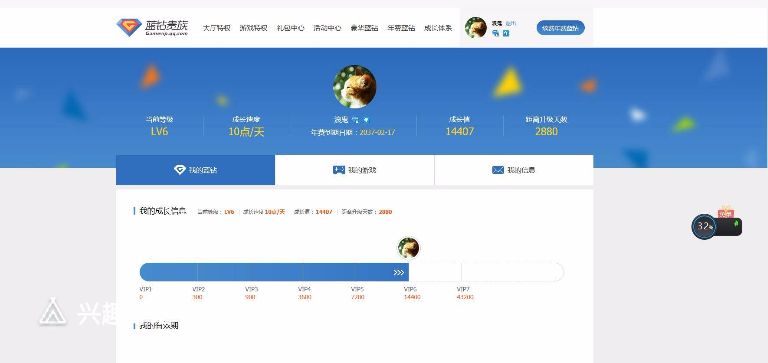The image size is (768, 363).
Task: Click the 10点/天 growth speed value
Action: [246, 131]
